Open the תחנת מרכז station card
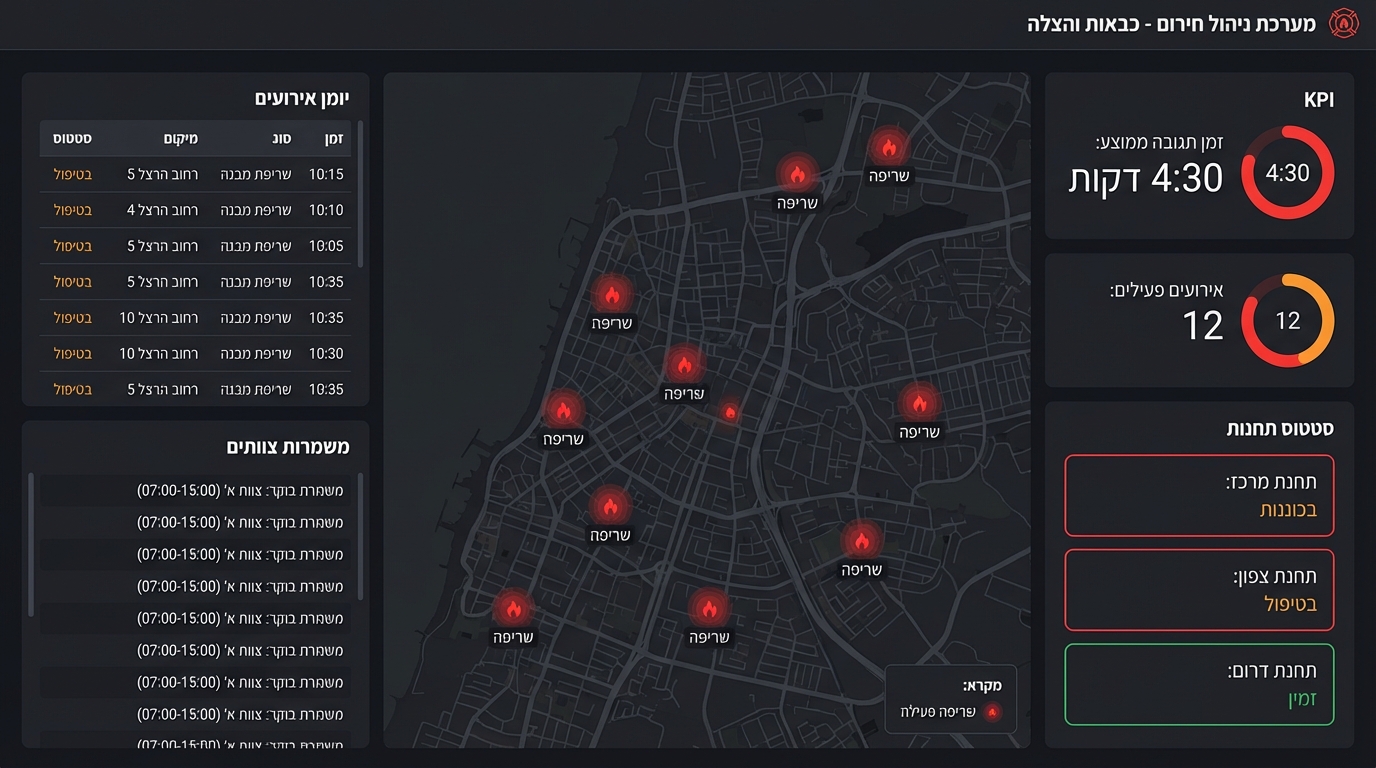Viewport: 1376px width, 768px height. [1199, 496]
